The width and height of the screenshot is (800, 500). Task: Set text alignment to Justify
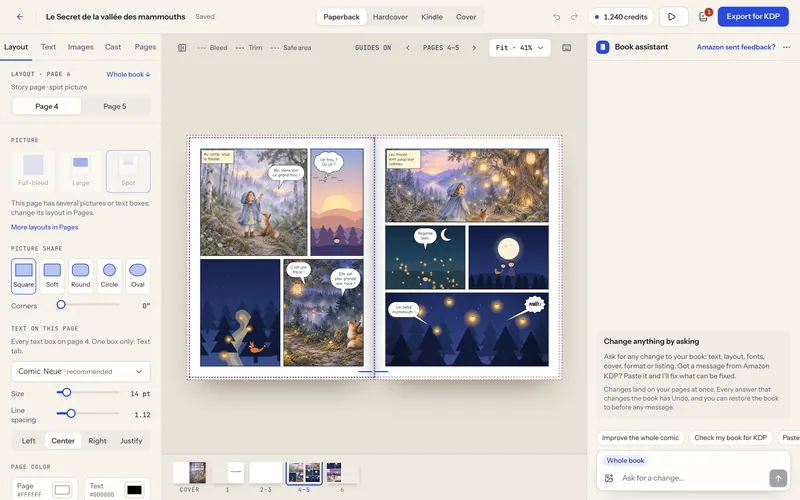tap(131, 441)
